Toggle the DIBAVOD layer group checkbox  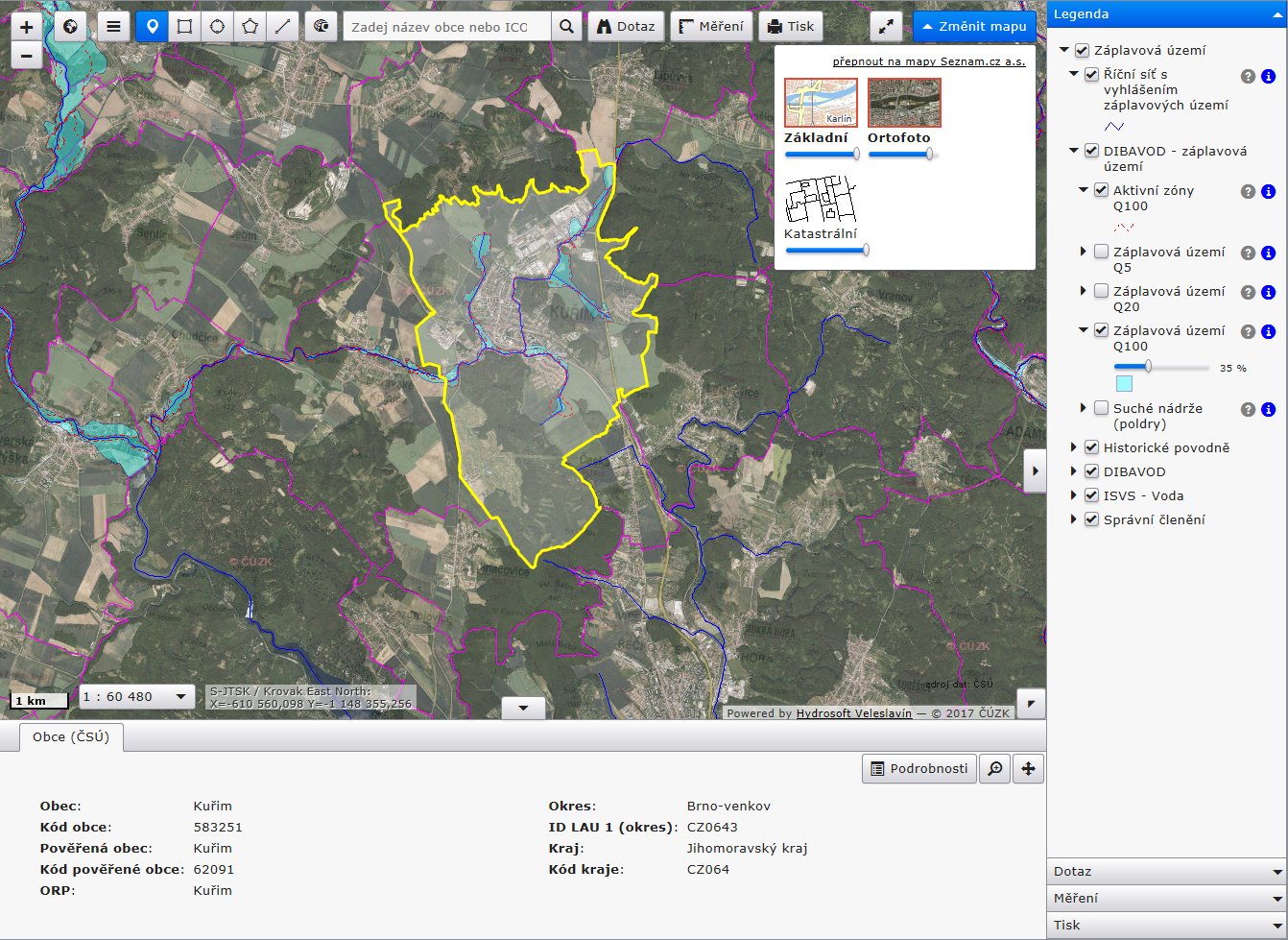(1091, 471)
